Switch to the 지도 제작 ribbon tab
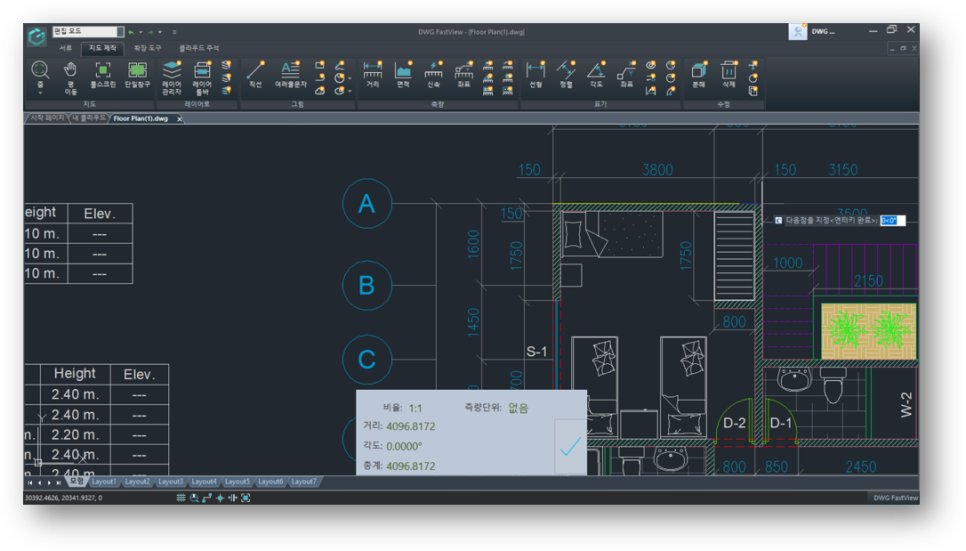This screenshot has width=966, height=551. pyautogui.click(x=102, y=48)
